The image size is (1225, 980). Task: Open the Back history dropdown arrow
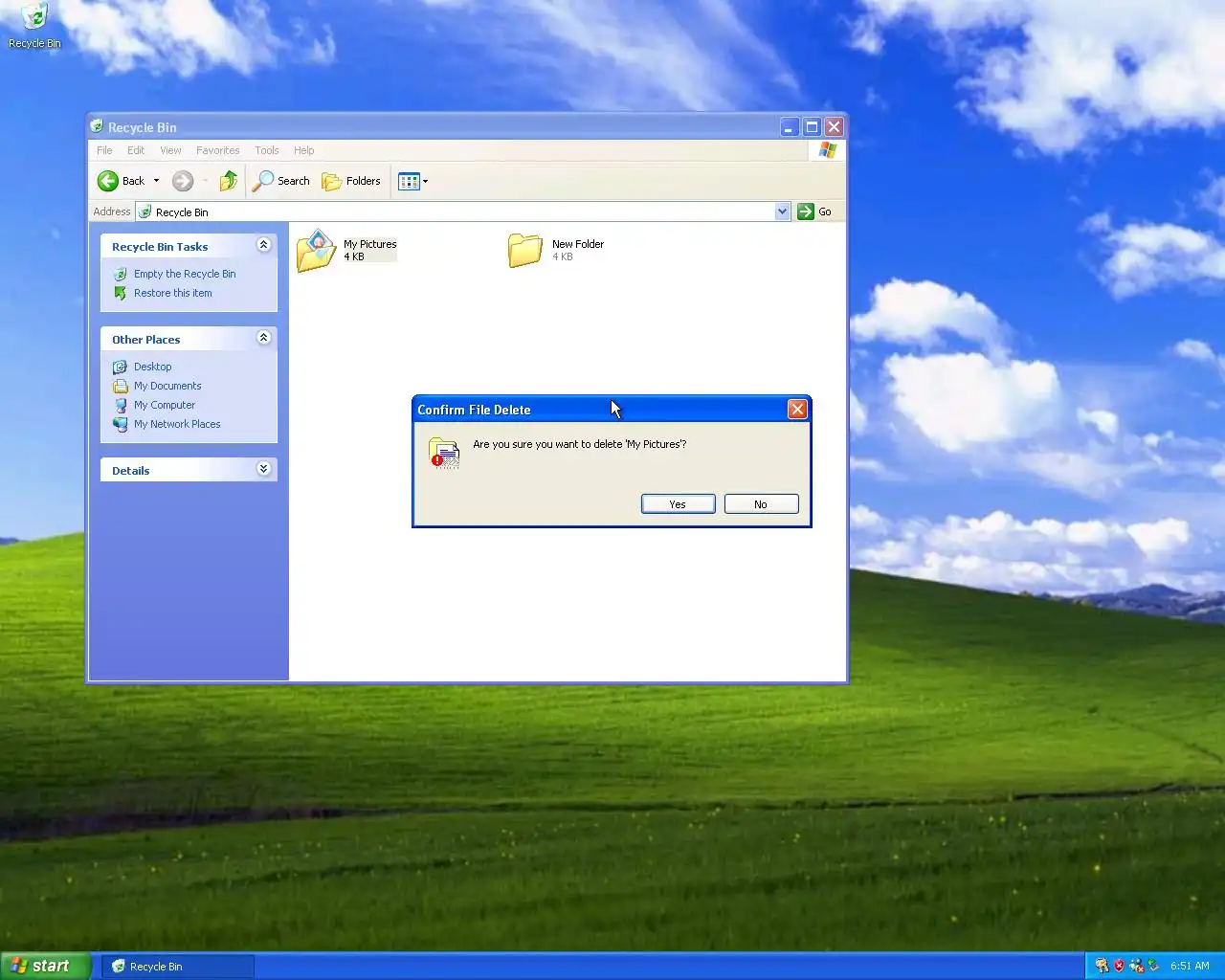(156, 181)
